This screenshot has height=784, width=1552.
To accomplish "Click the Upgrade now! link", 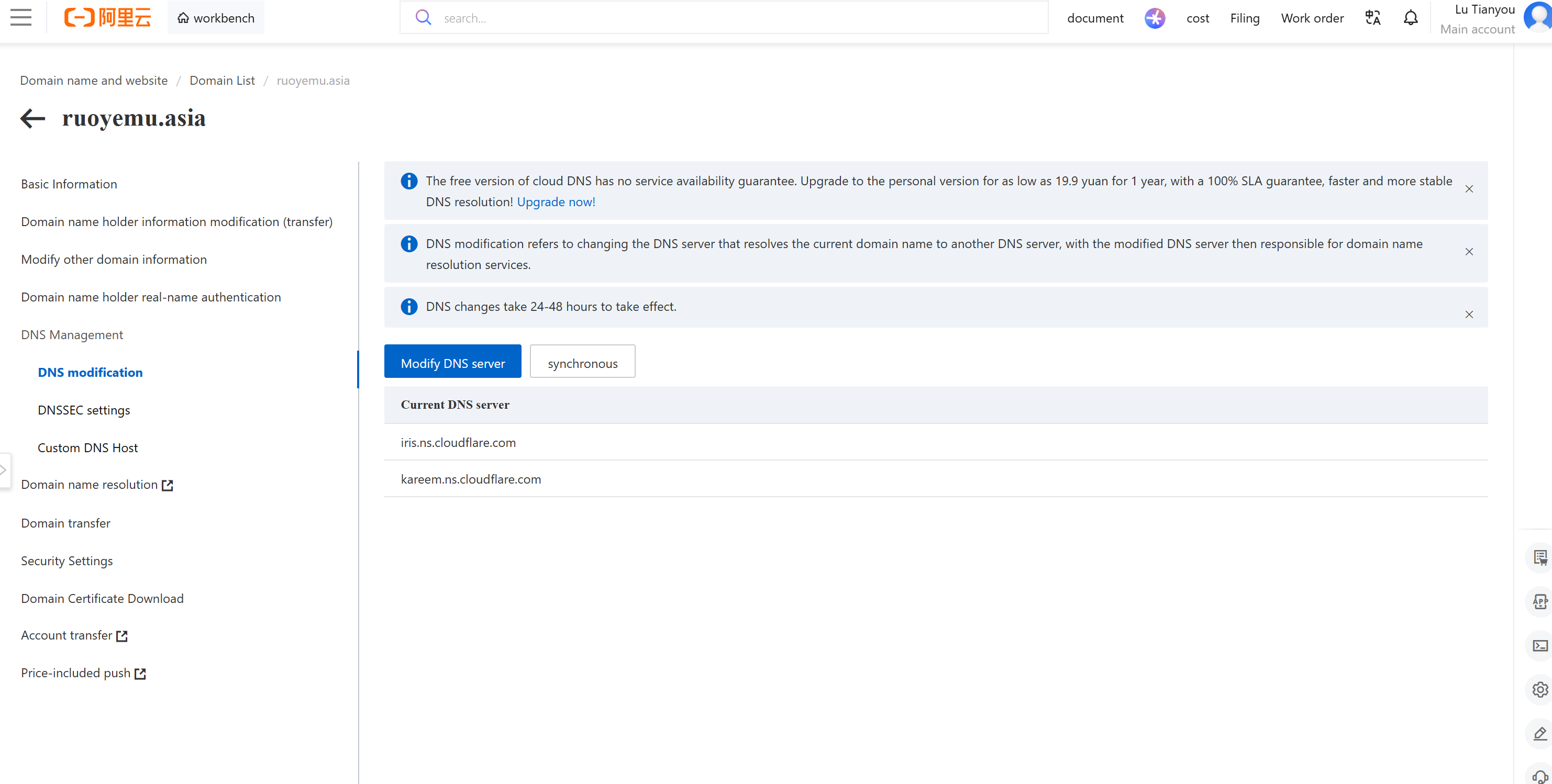I will point(556,201).
